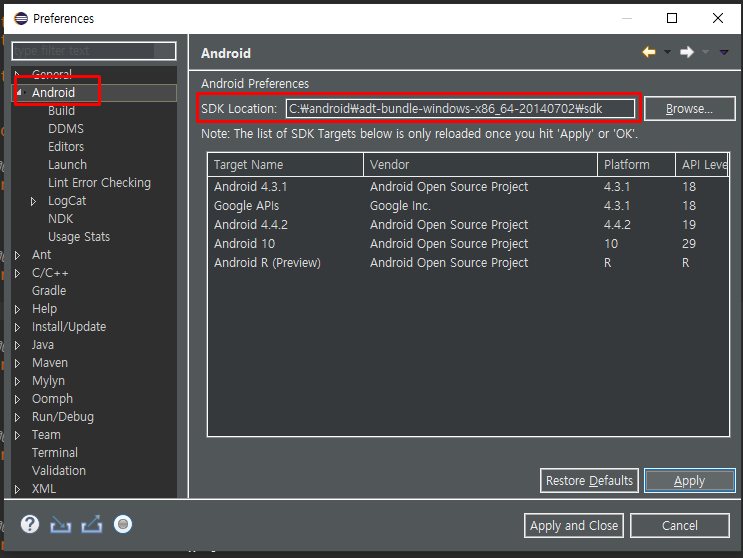Expand the Team tree node
The image size is (743, 558).
(18, 435)
